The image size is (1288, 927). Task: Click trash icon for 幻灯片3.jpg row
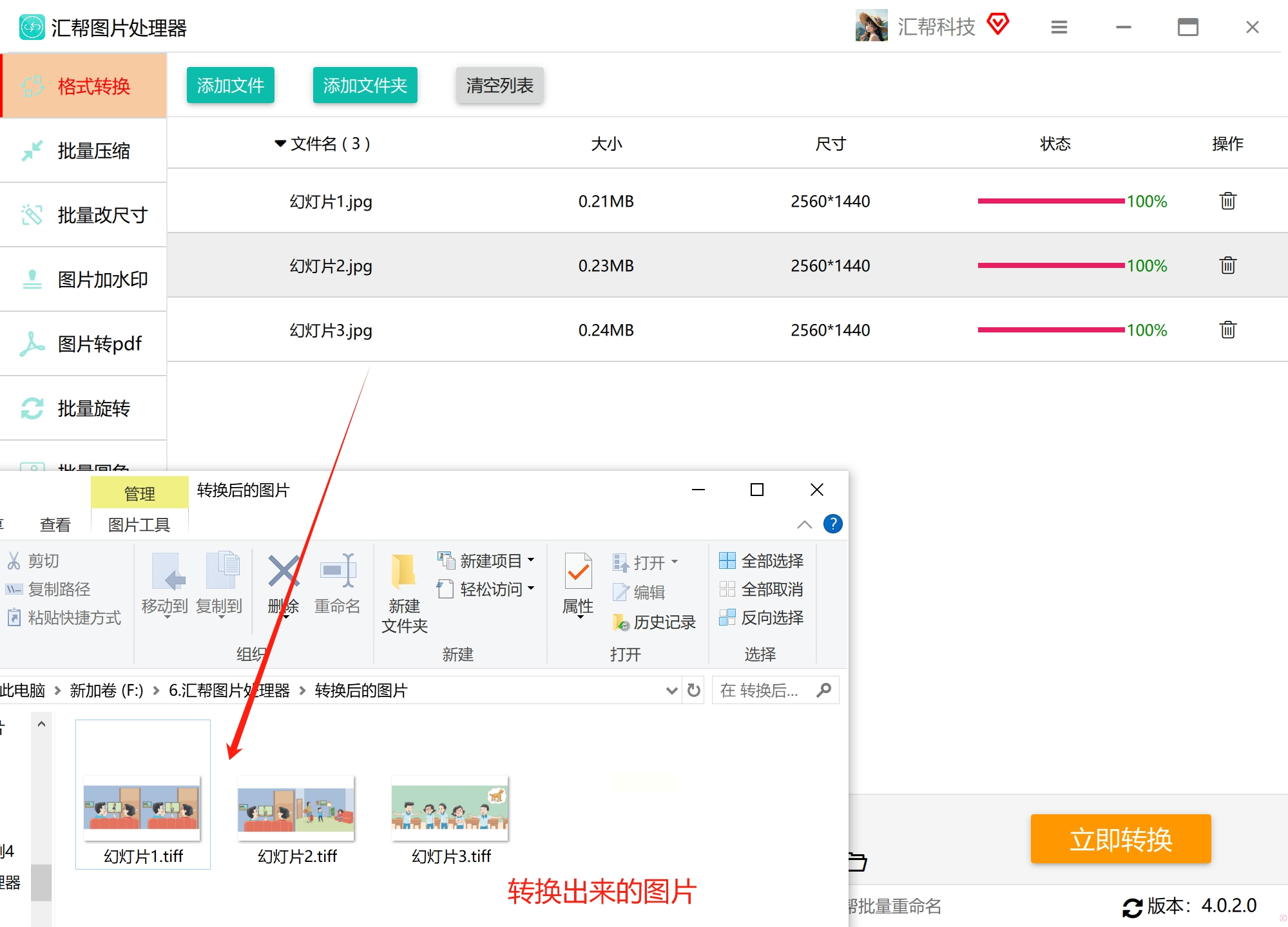(1227, 330)
